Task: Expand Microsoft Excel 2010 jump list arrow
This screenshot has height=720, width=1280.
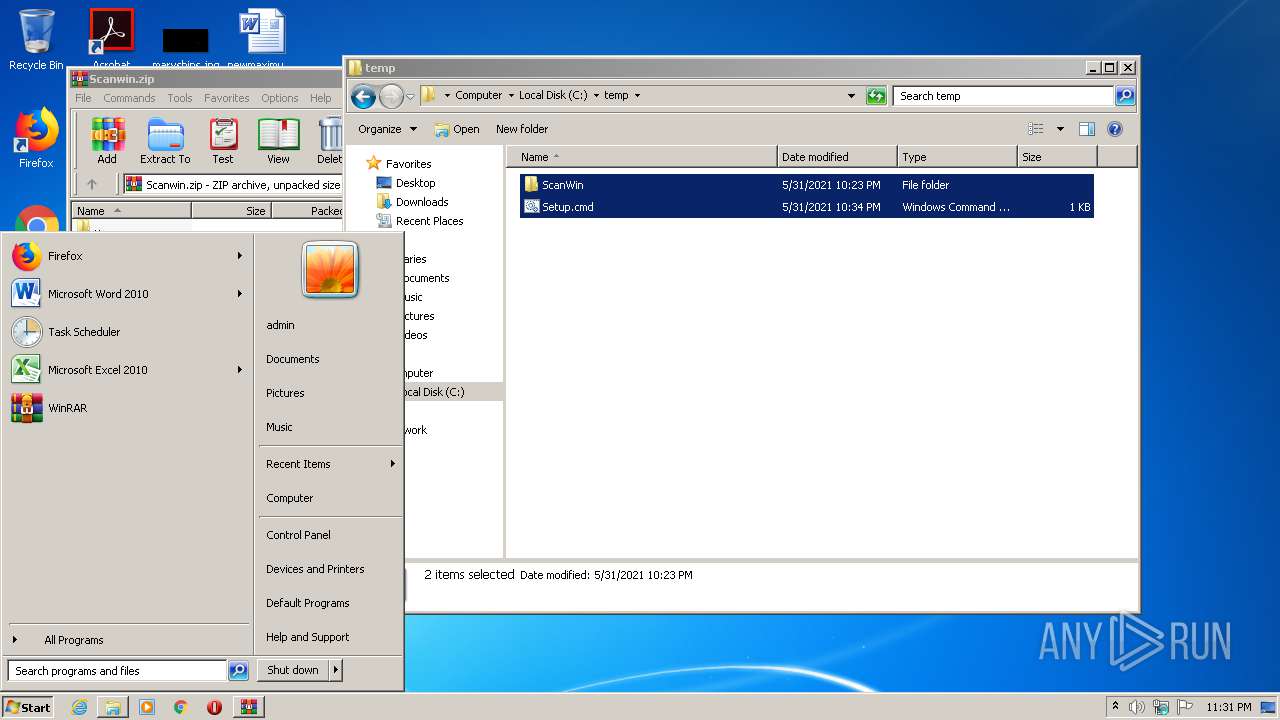Action: click(x=240, y=370)
